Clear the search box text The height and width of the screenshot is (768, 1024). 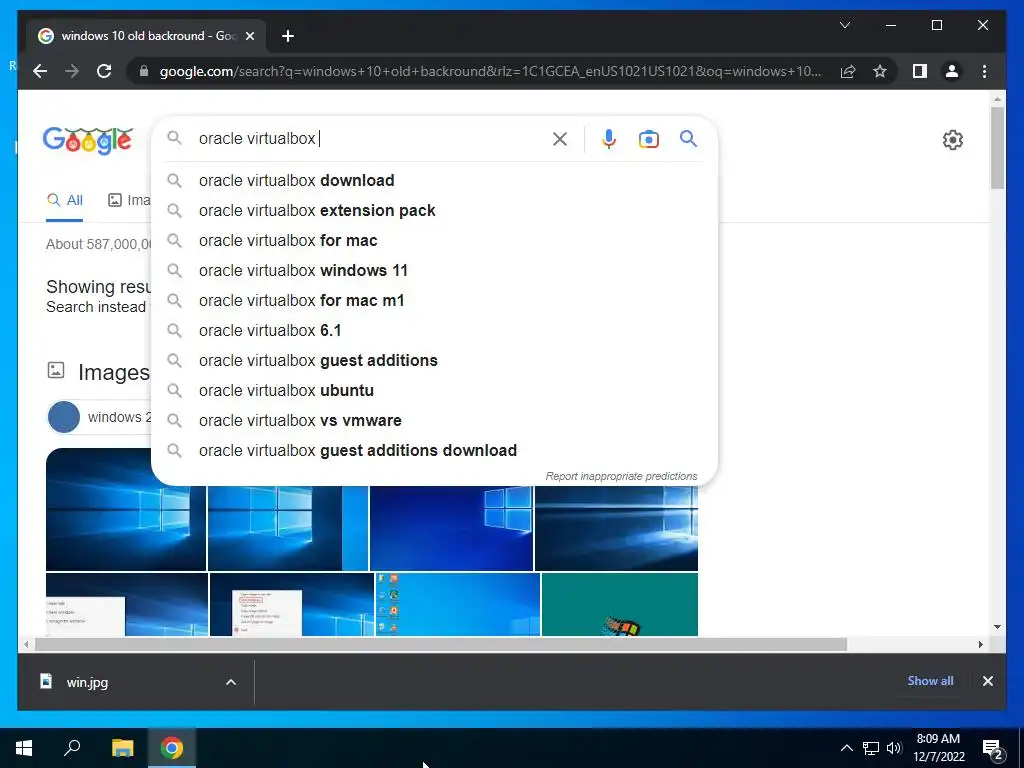pyautogui.click(x=560, y=138)
